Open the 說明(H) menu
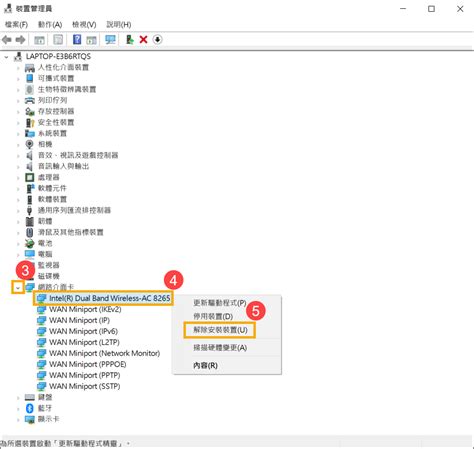 (x=119, y=24)
